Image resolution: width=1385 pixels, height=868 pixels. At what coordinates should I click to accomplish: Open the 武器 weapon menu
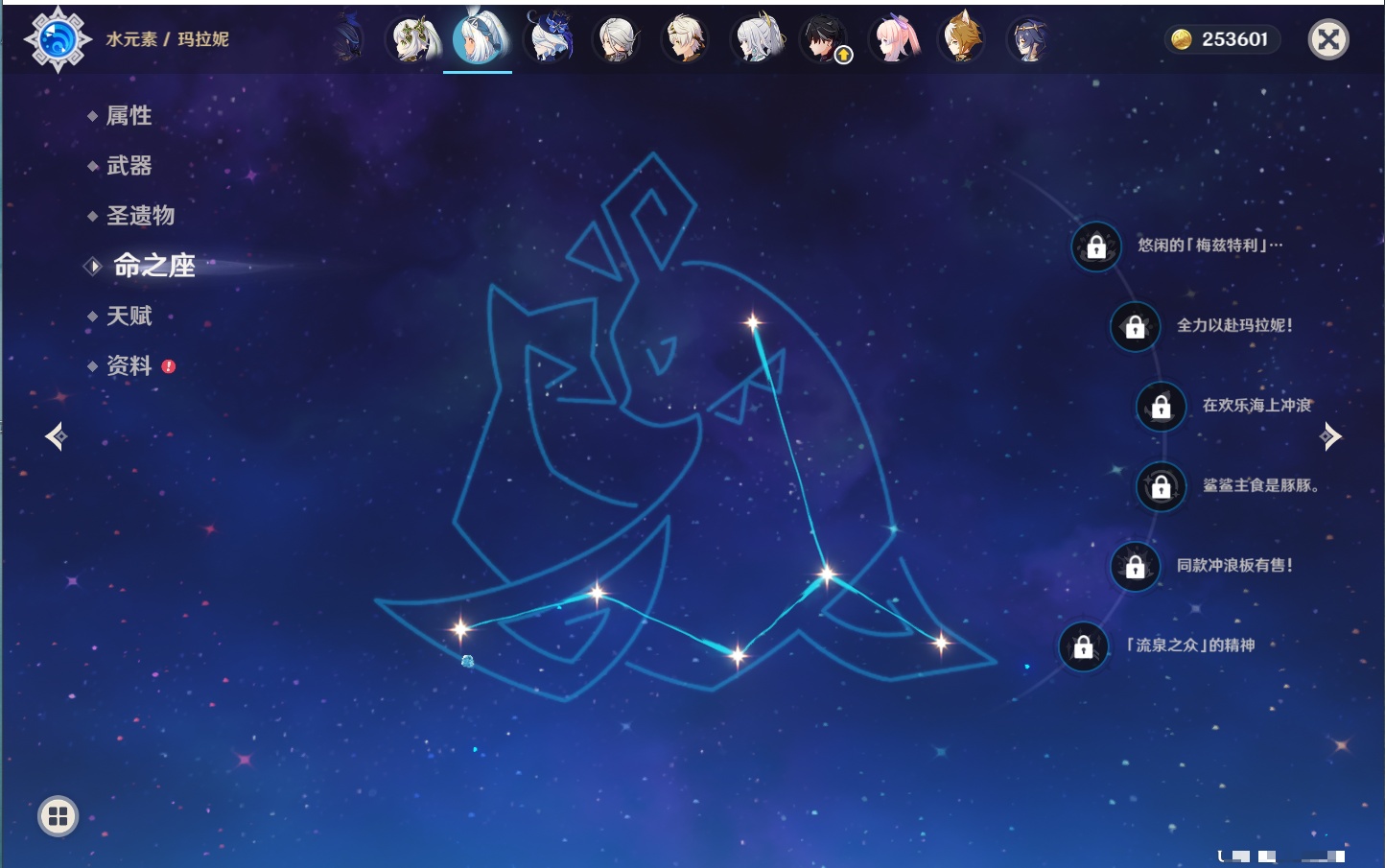click(x=129, y=166)
